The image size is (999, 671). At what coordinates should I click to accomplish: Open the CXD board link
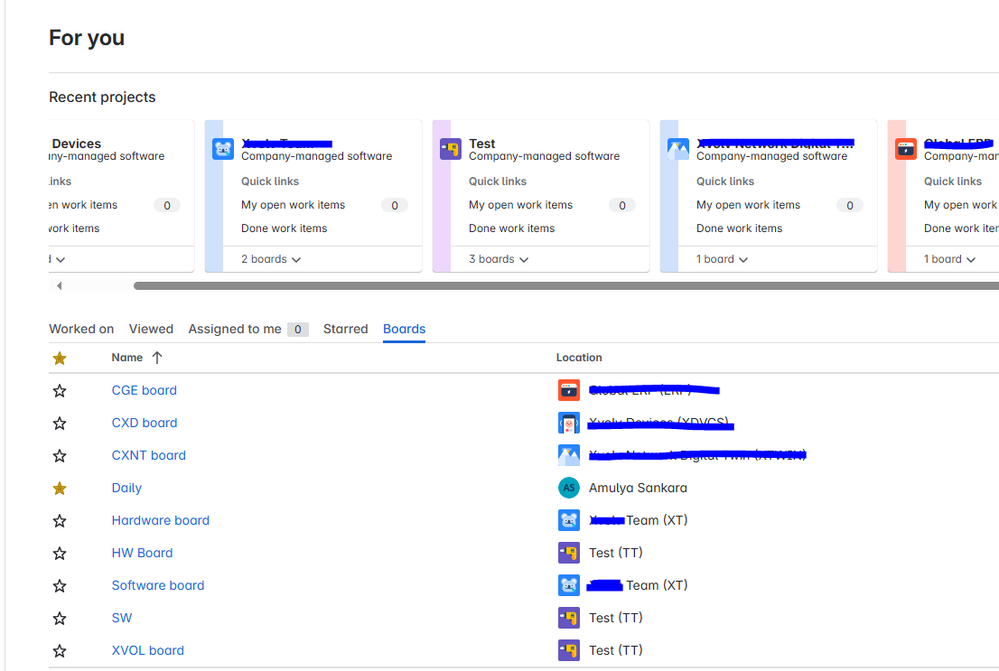click(145, 422)
